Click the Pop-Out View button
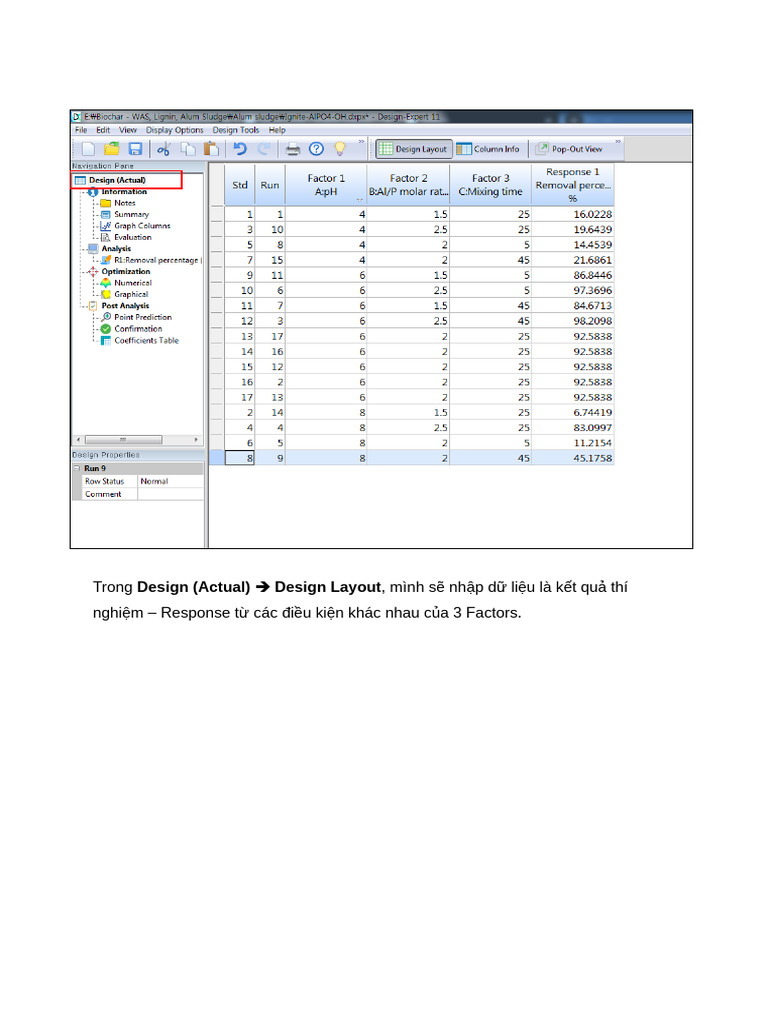Viewport: 768px width, 1024px height. click(569, 150)
